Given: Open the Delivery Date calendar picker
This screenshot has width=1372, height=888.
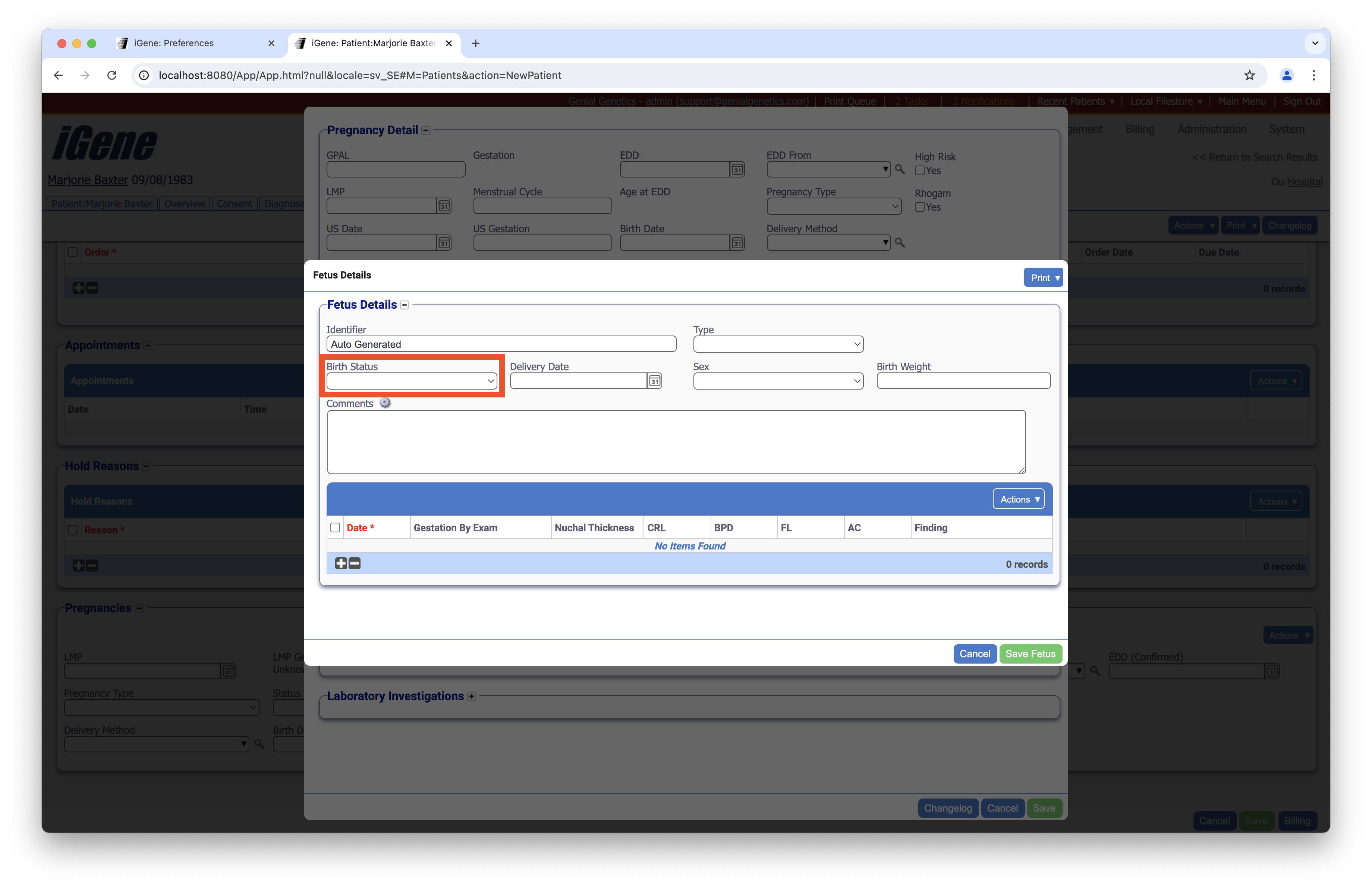Looking at the screenshot, I should click(x=654, y=381).
